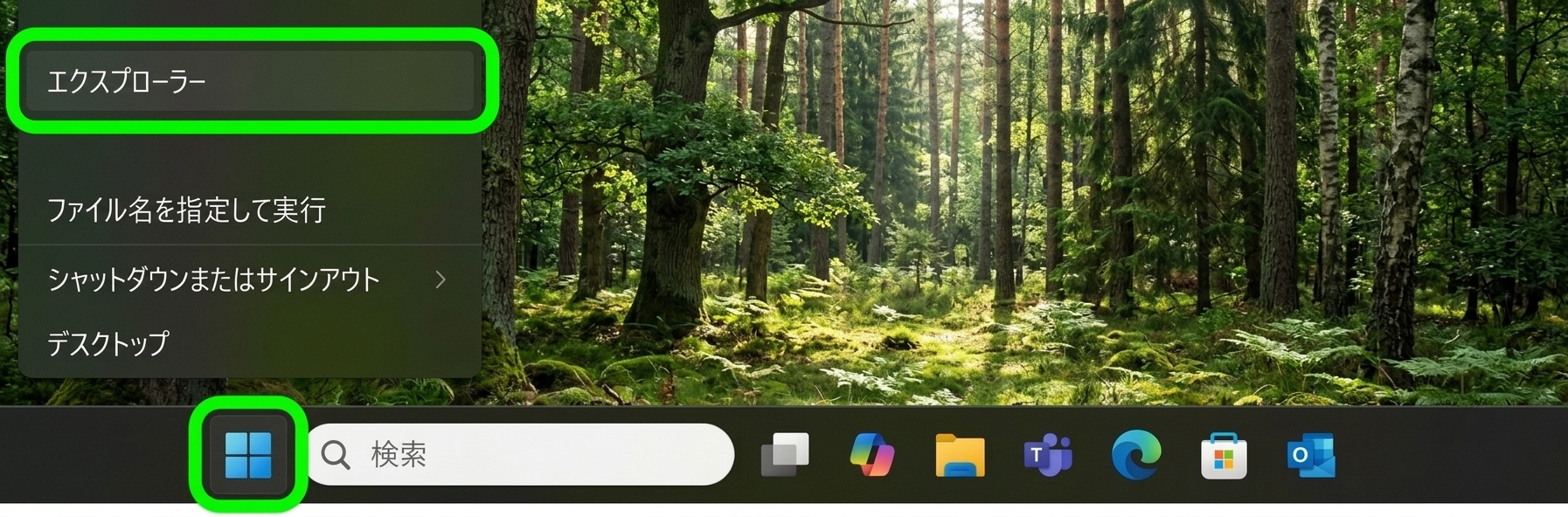Select エクスプローラー in the context menu
The width and height of the screenshot is (1568, 517).
pyautogui.click(x=250, y=81)
